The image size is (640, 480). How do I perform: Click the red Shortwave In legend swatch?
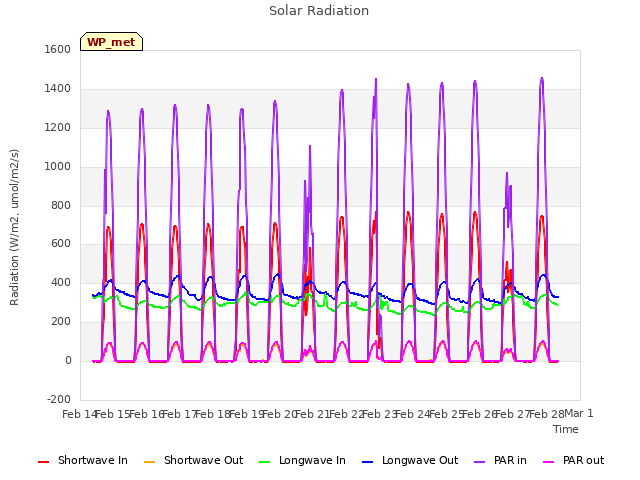point(43,462)
